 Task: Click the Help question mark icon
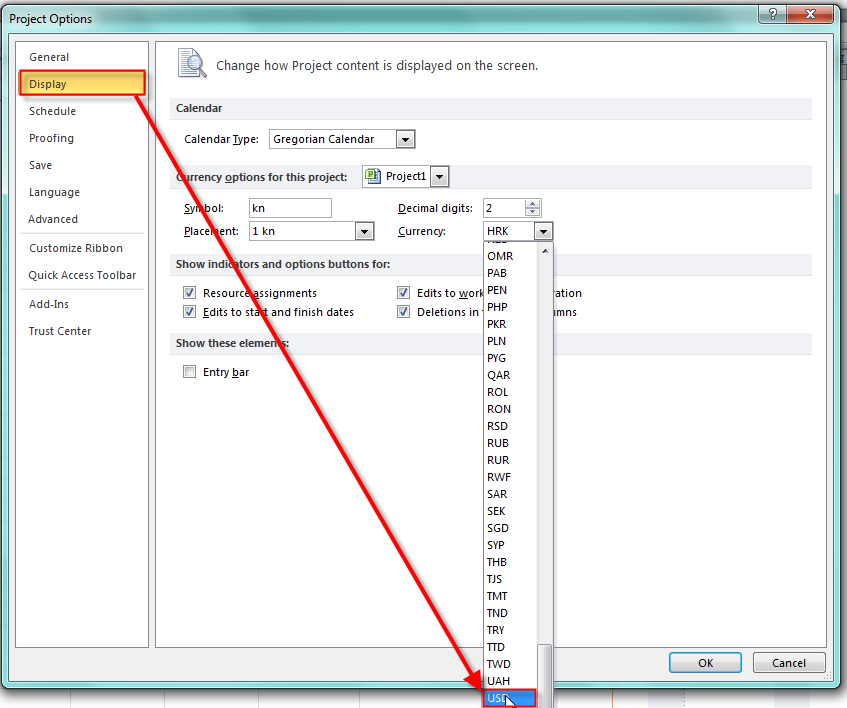tap(771, 14)
